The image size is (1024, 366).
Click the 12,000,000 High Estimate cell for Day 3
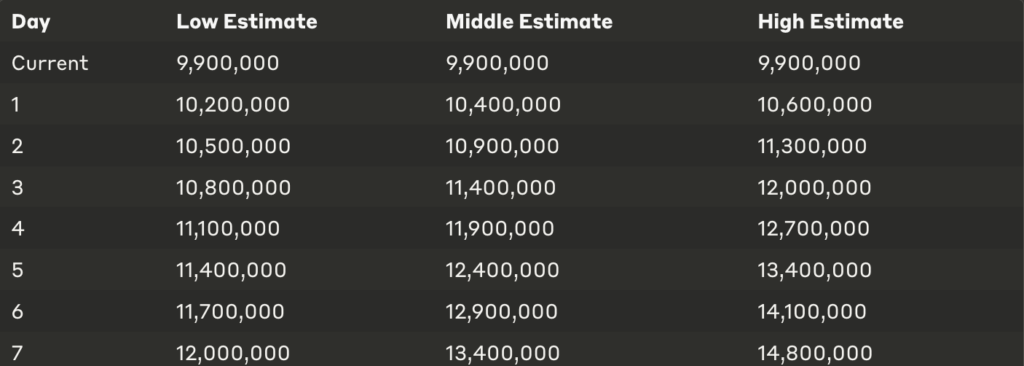click(x=815, y=188)
